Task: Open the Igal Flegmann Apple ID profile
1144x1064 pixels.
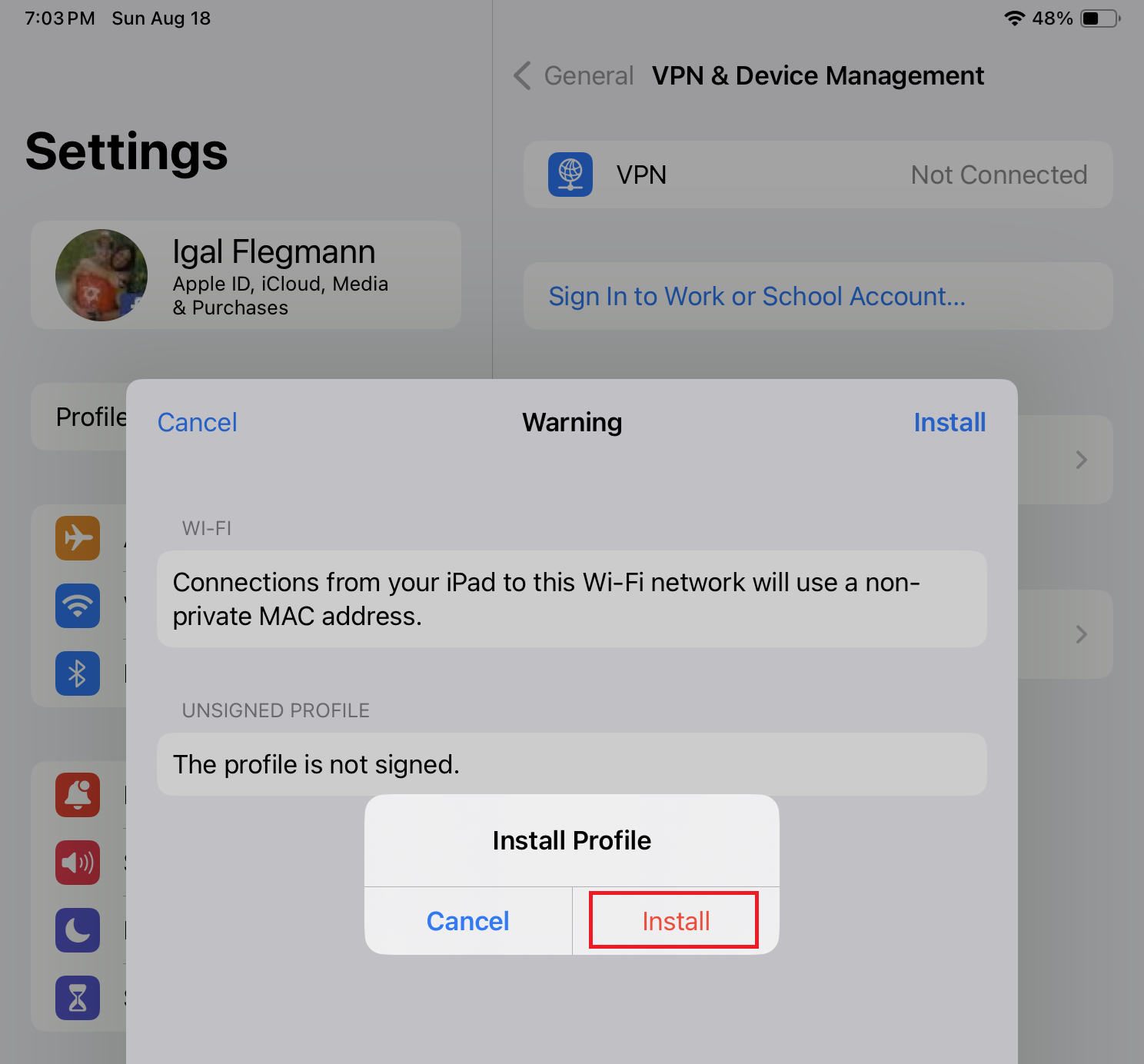Action: 246,275
